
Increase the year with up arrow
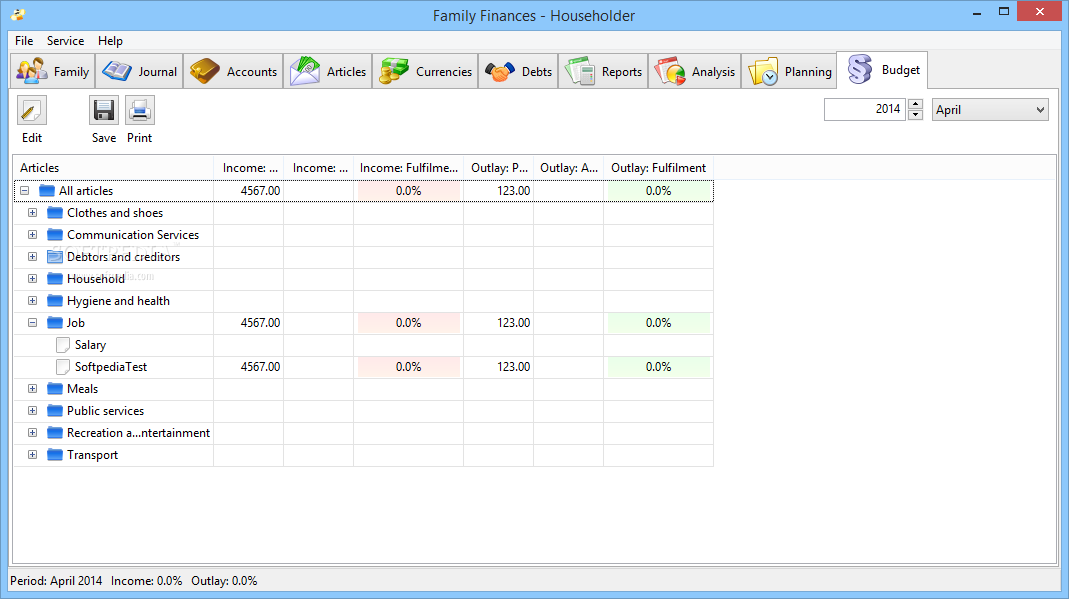(916, 104)
